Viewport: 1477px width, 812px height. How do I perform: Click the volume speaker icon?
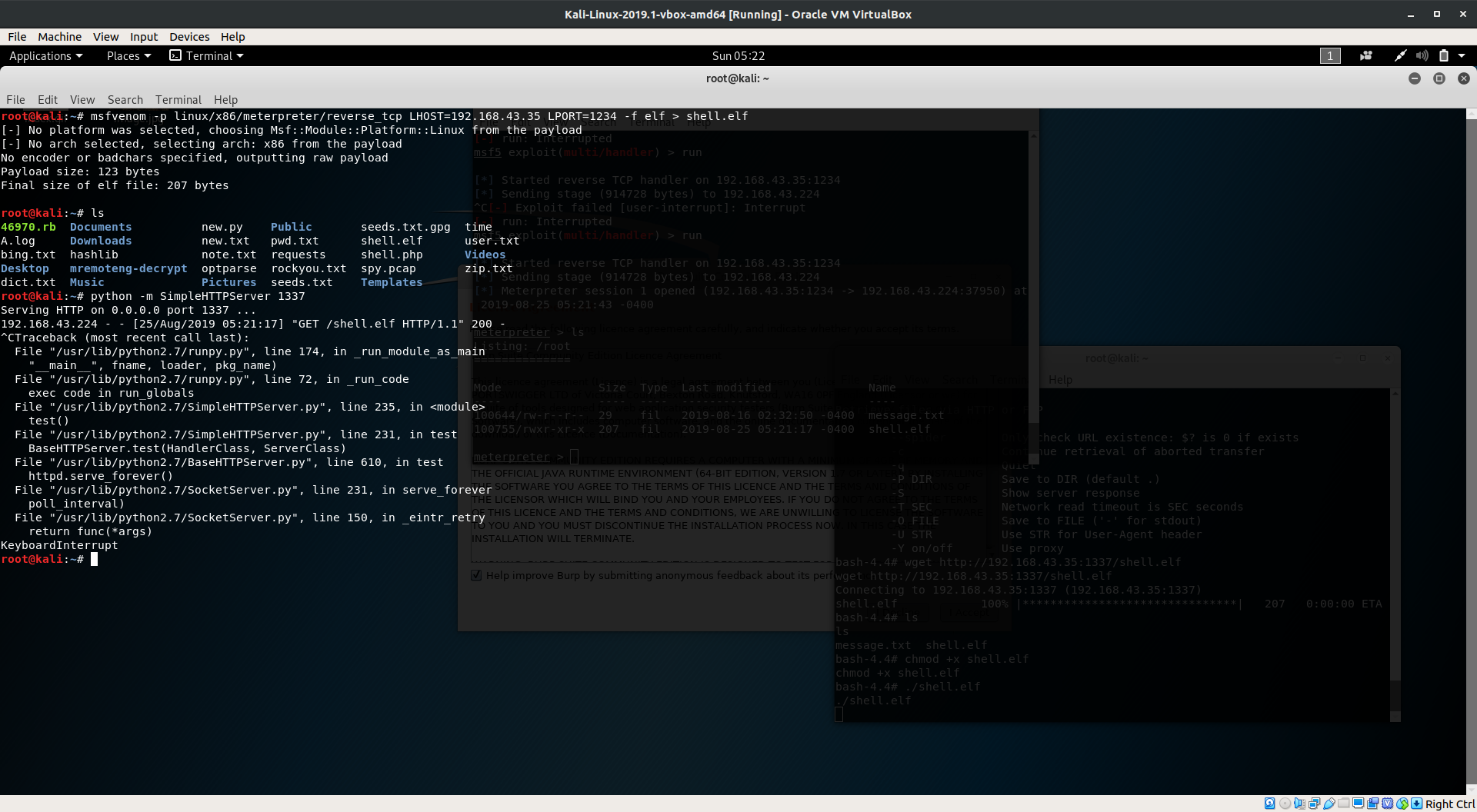(1422, 55)
